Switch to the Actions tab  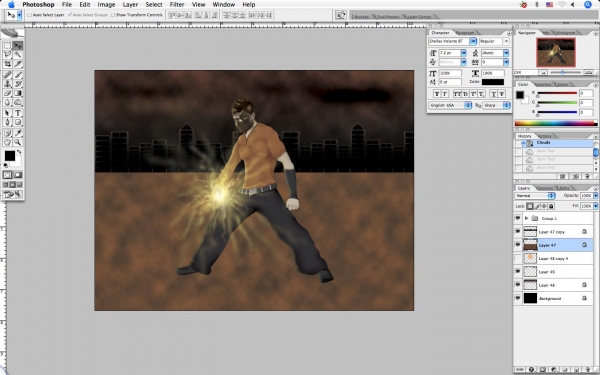[x=544, y=136]
